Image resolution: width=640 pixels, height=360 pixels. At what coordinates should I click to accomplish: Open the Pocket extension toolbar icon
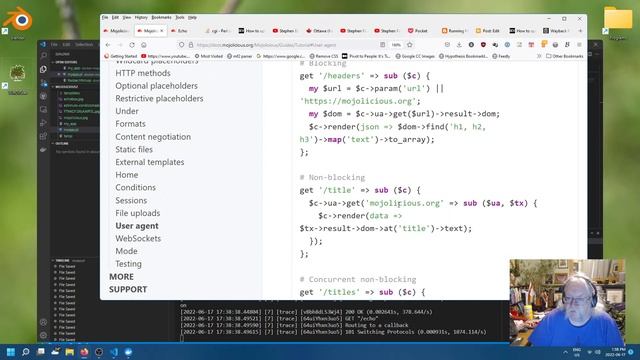[x=447, y=45]
